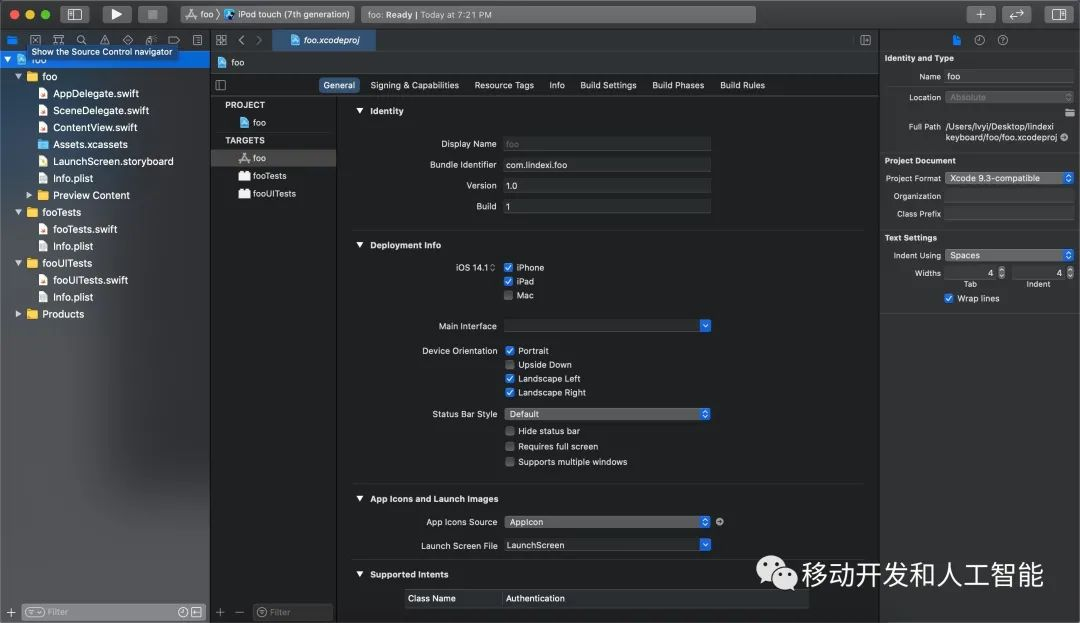Remove target with minus button
Screen dimensions: 1080x623
tap(239, 612)
